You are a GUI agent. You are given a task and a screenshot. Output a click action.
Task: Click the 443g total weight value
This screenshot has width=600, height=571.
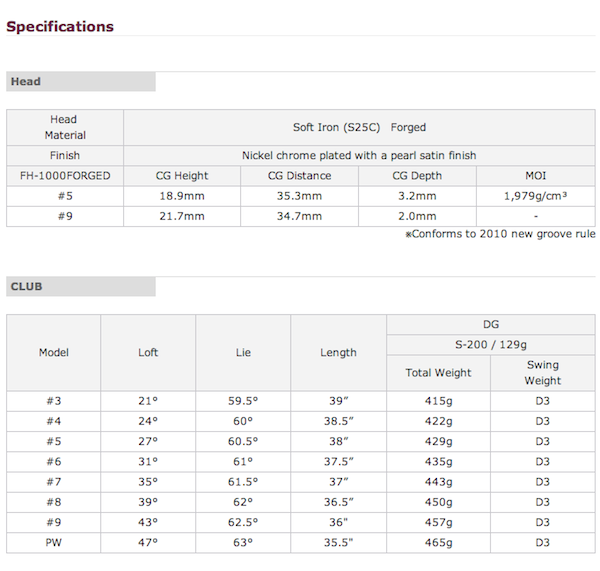click(439, 482)
